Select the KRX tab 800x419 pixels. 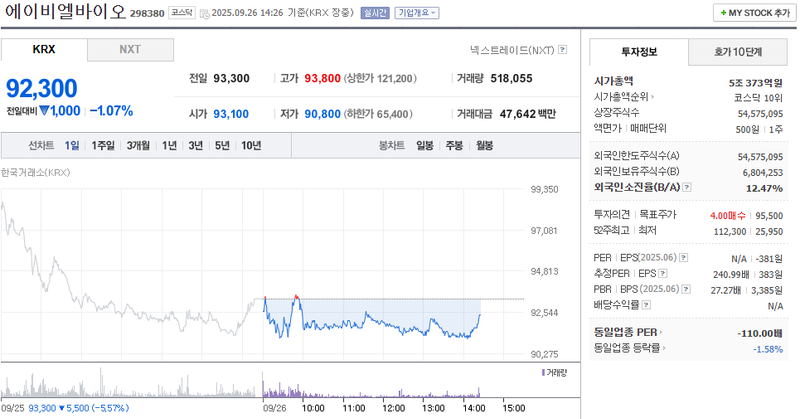coord(44,50)
